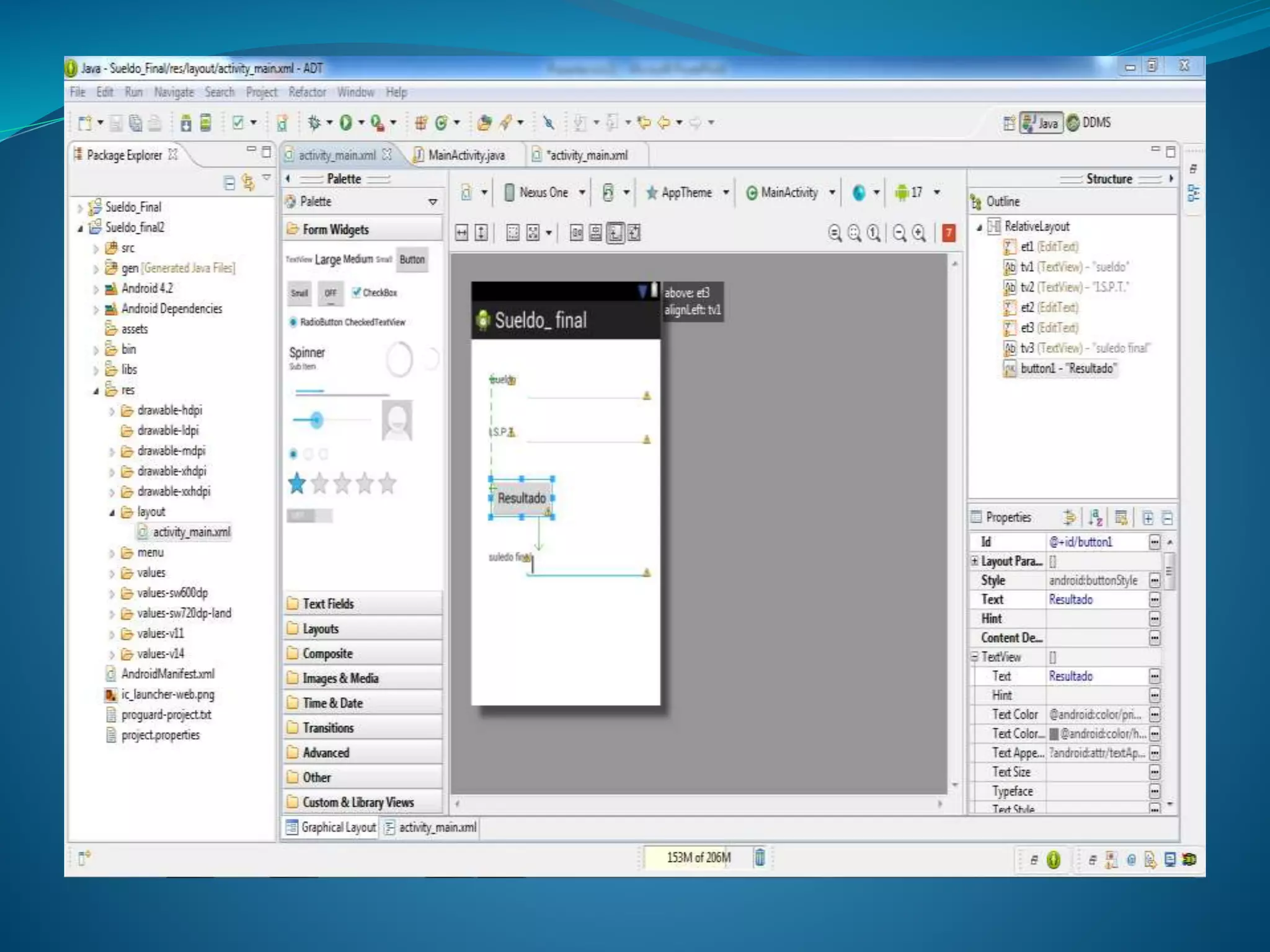This screenshot has height=952, width=1270.
Task: Expand the Layout Parameters property group
Action: (974, 561)
